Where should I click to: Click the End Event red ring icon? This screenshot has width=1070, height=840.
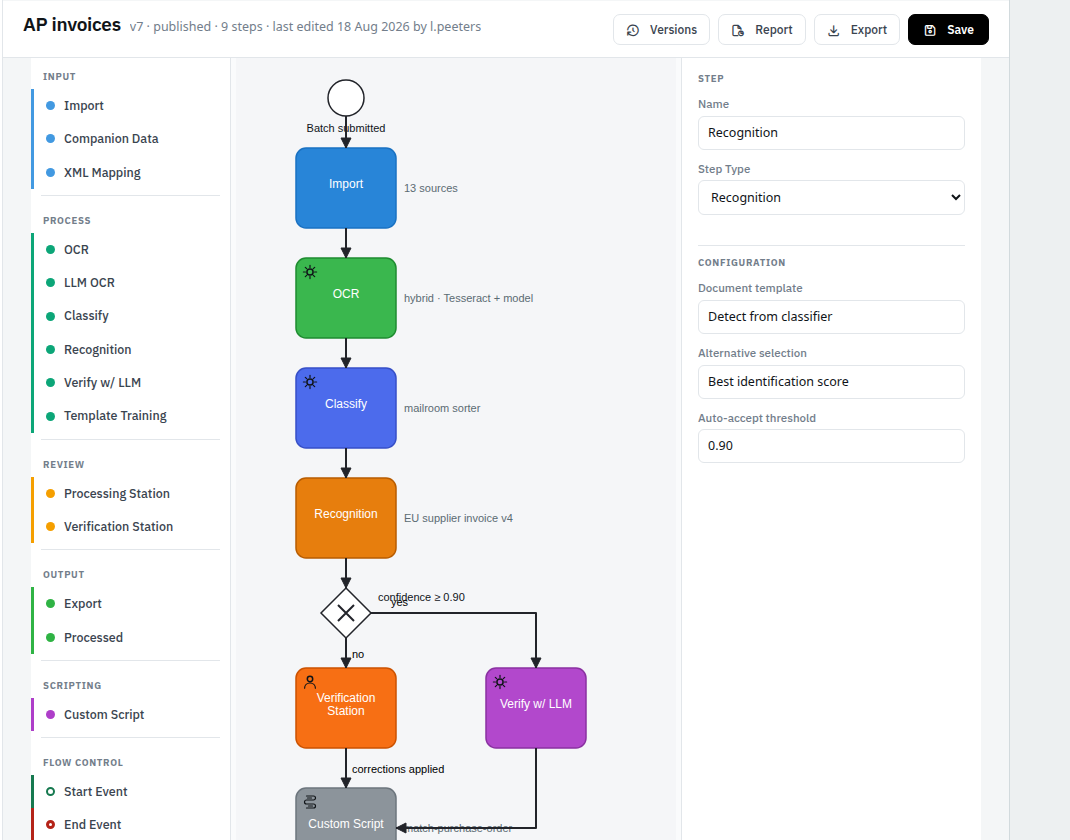tap(50, 824)
